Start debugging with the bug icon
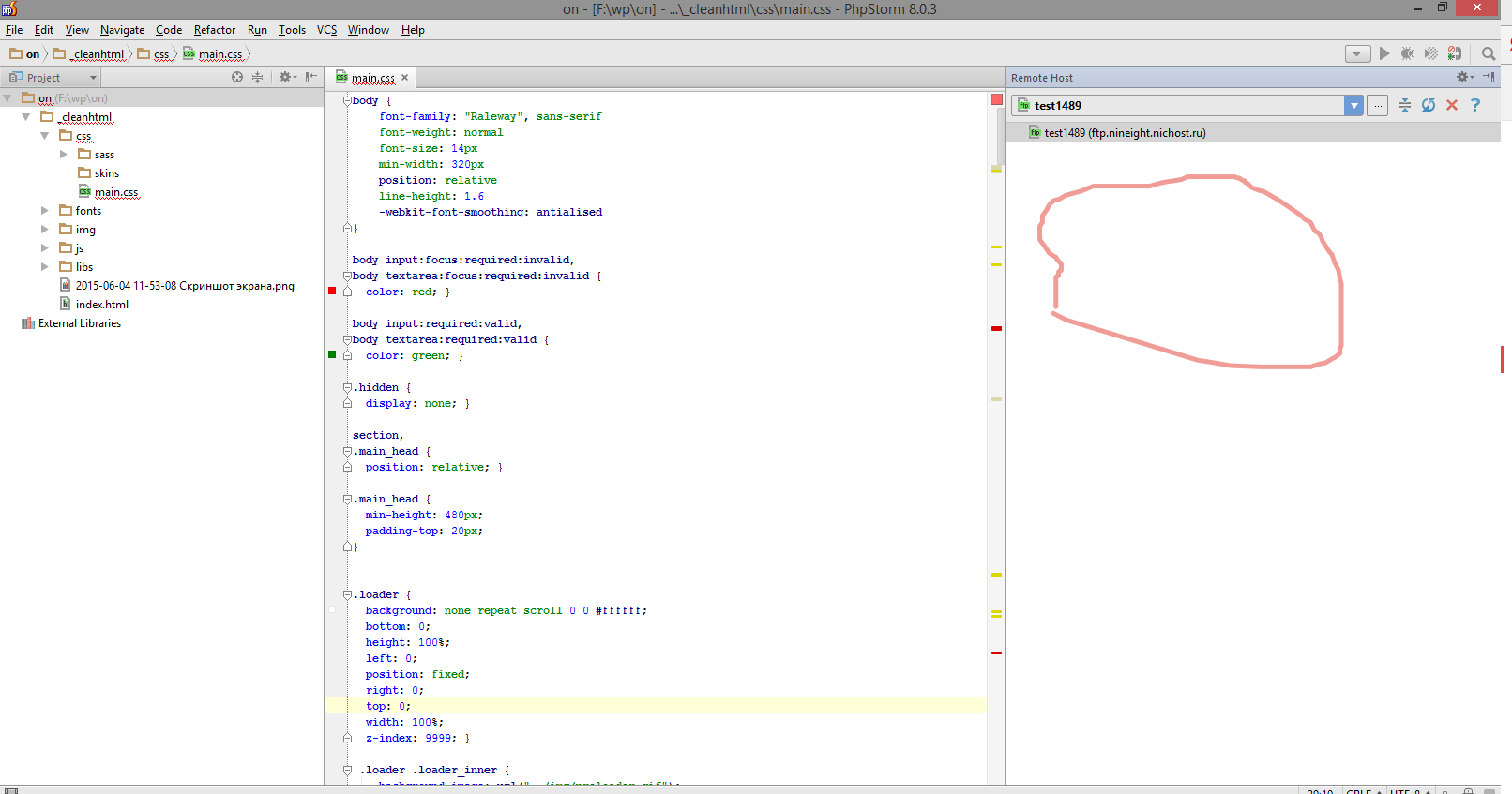This screenshot has height=794, width=1512. pyautogui.click(x=1408, y=53)
